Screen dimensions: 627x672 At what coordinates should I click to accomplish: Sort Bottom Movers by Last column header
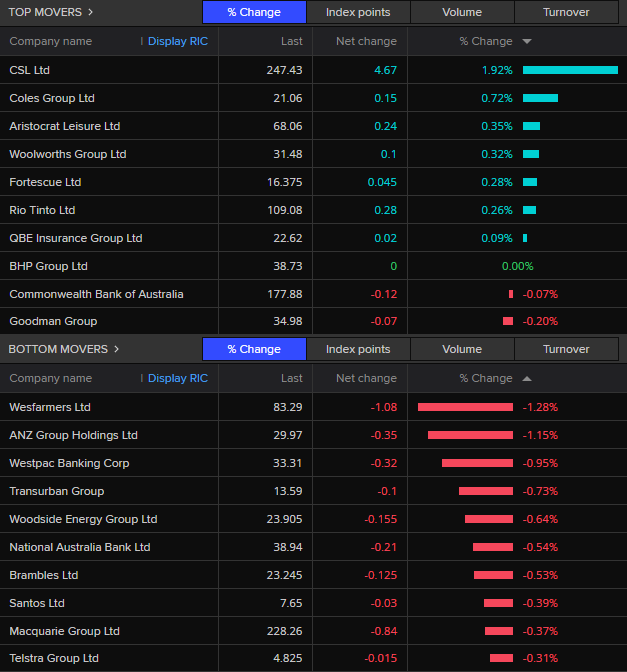pos(292,378)
